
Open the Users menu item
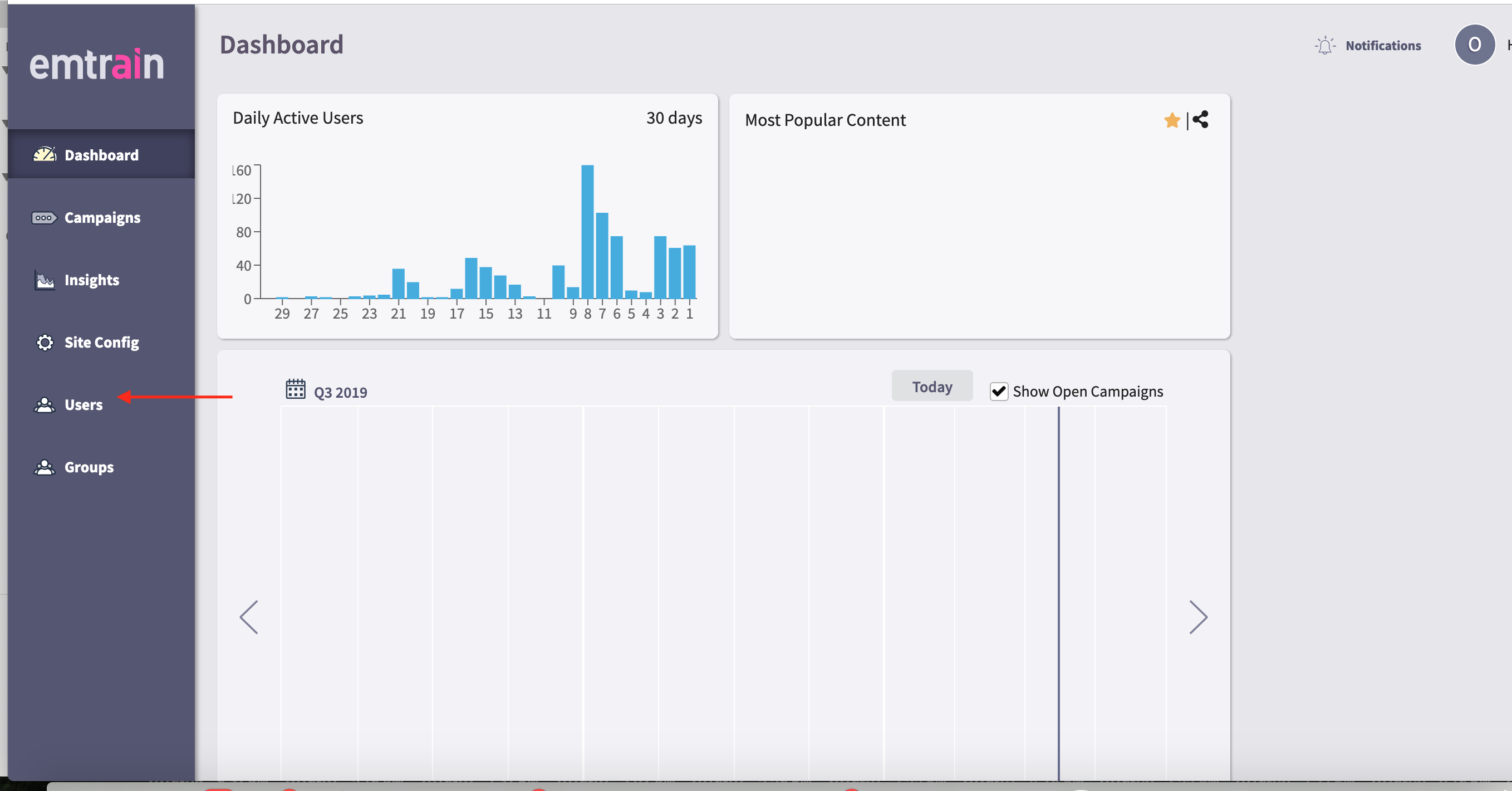click(x=101, y=404)
